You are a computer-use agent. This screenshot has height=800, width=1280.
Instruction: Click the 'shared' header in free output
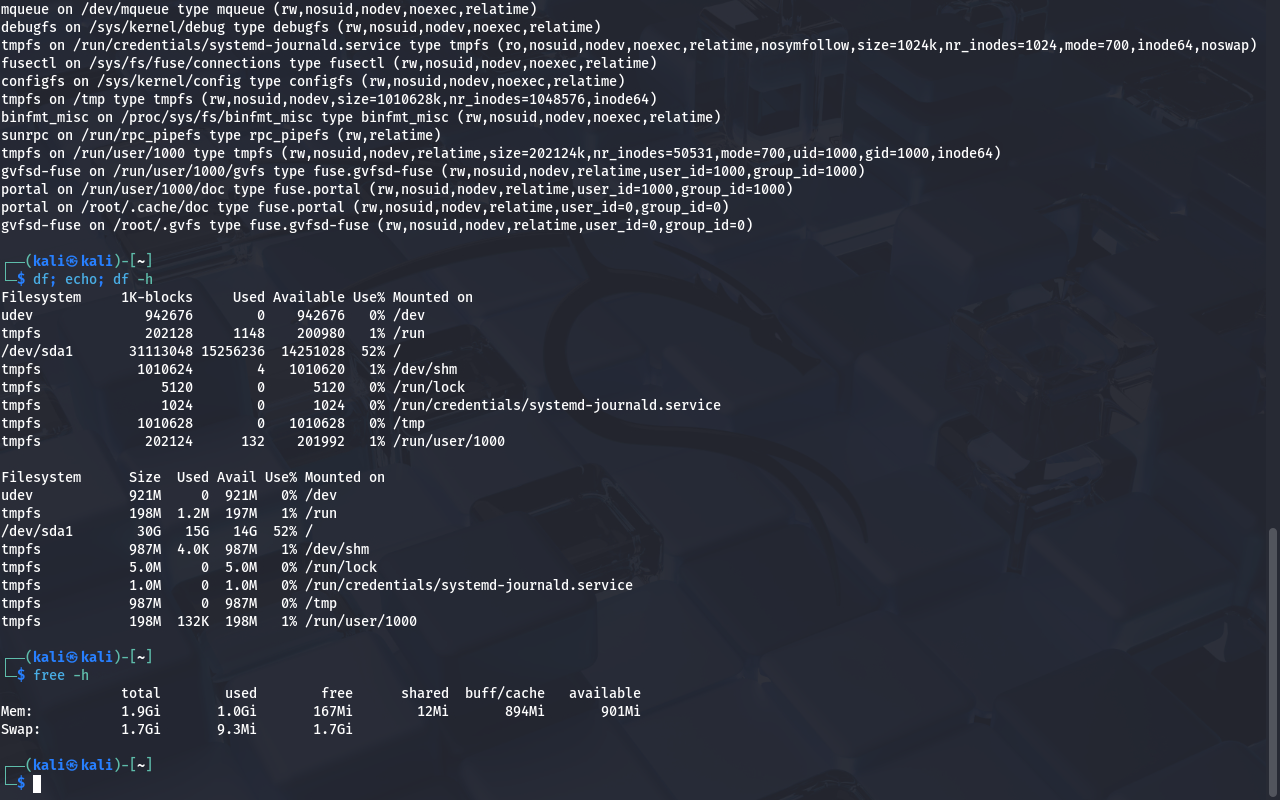(425, 693)
